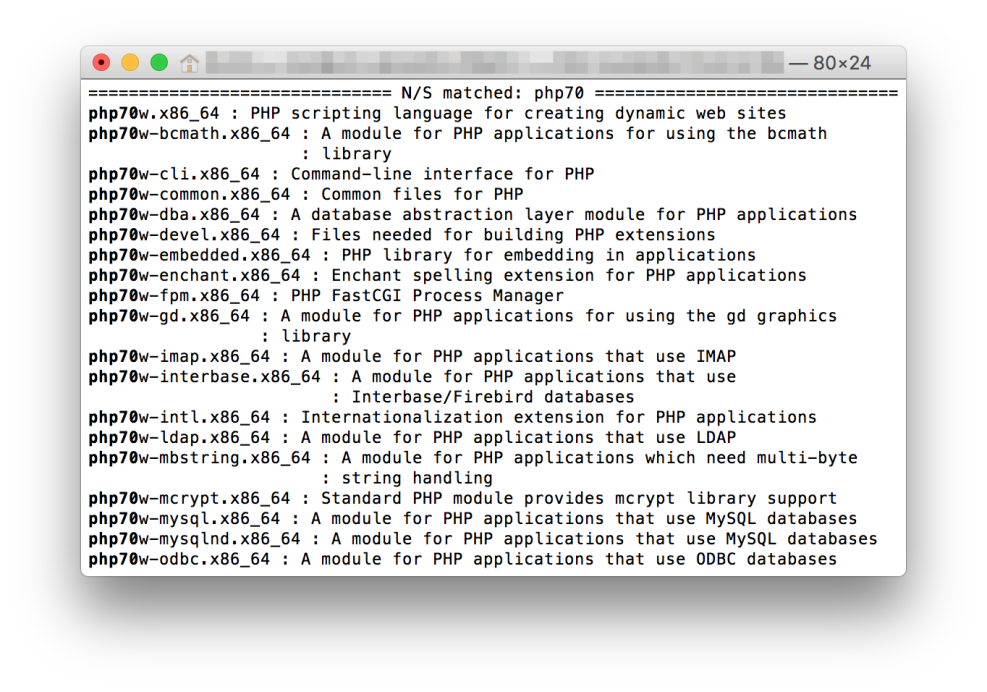Minimize the terminal using the yellow button
The height and width of the screenshot is (692, 987).
tap(130, 63)
